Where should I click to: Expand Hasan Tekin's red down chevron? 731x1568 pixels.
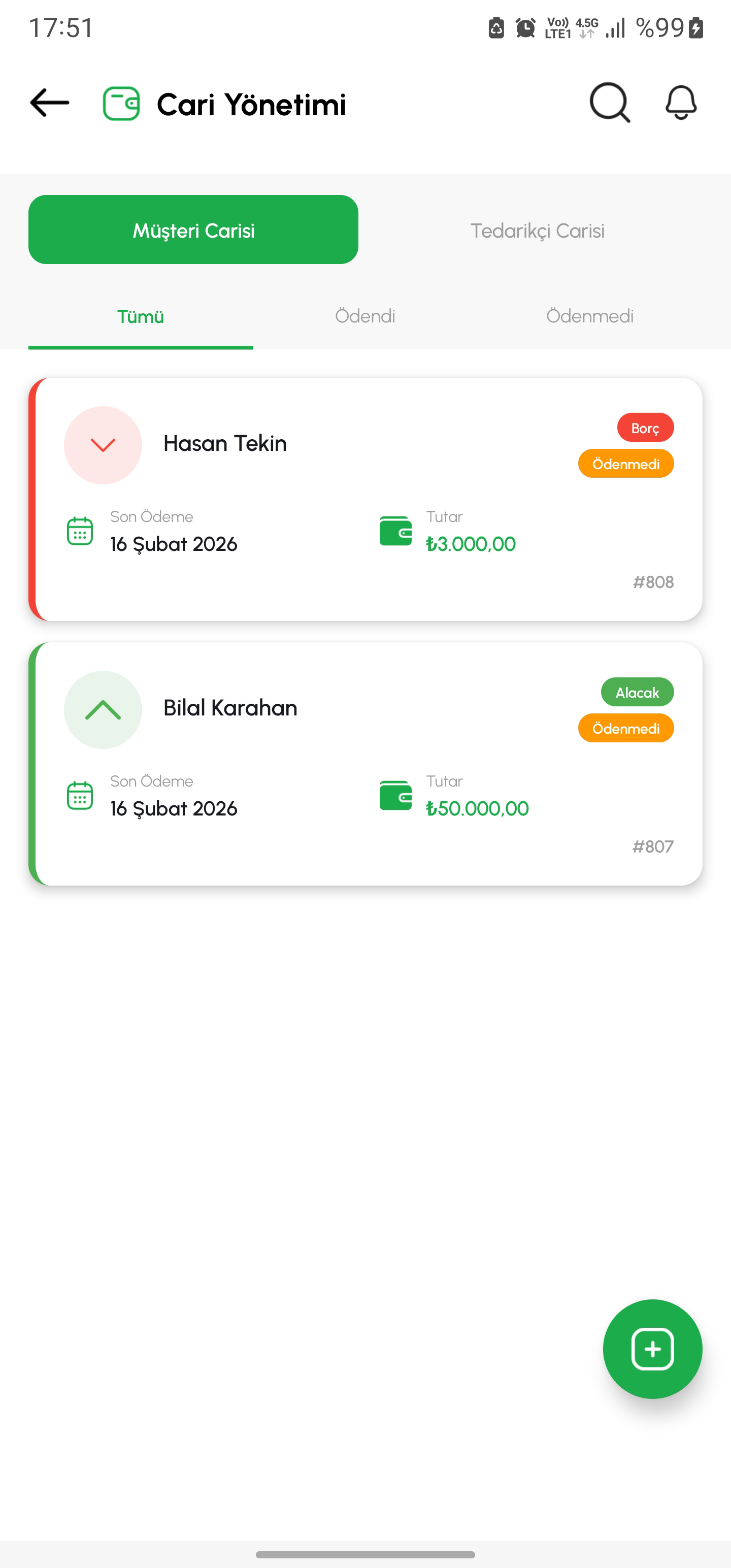[103, 445]
